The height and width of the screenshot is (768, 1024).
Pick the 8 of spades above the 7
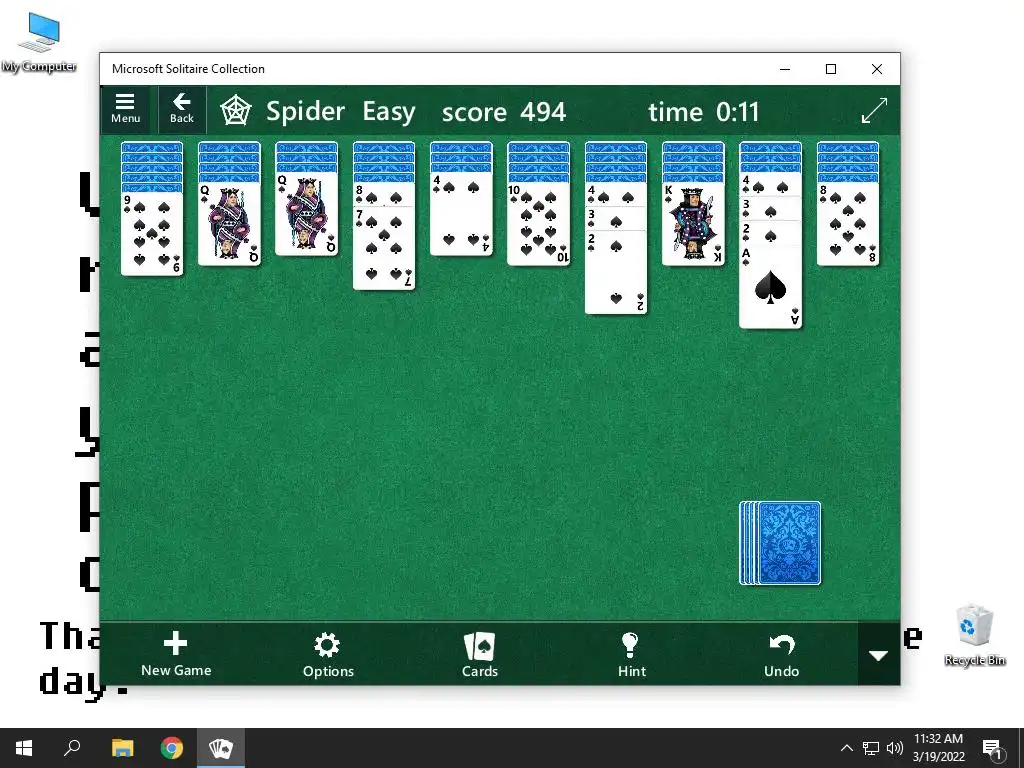[x=383, y=195]
